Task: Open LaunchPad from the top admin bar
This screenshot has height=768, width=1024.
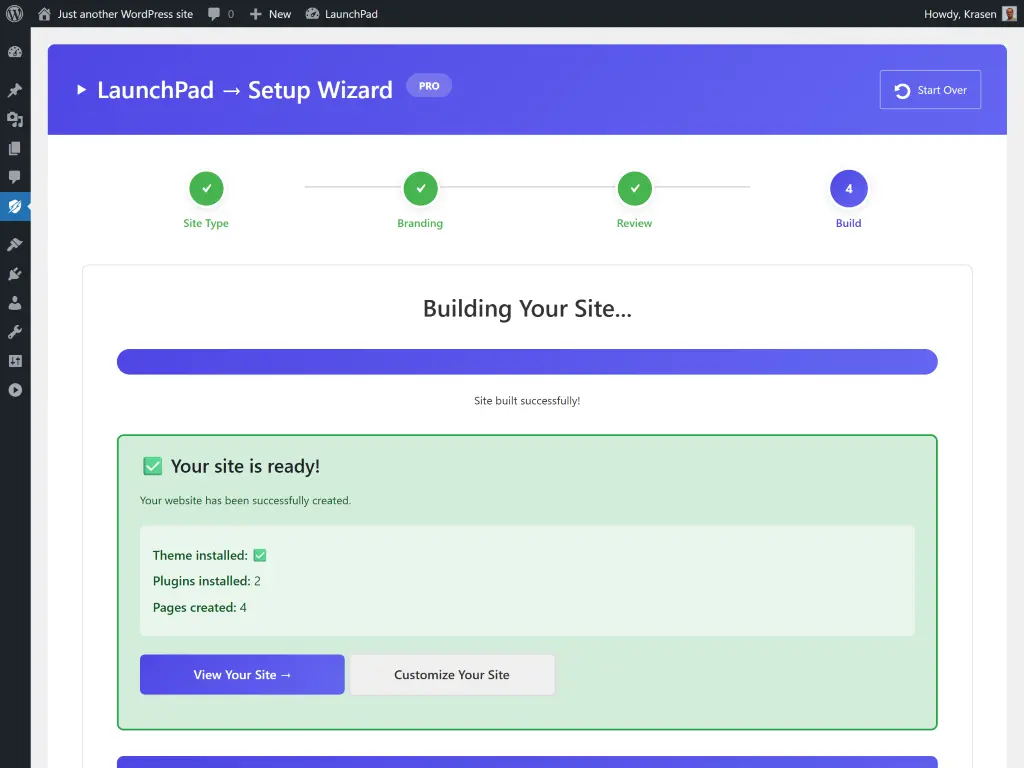Action: 342,14
